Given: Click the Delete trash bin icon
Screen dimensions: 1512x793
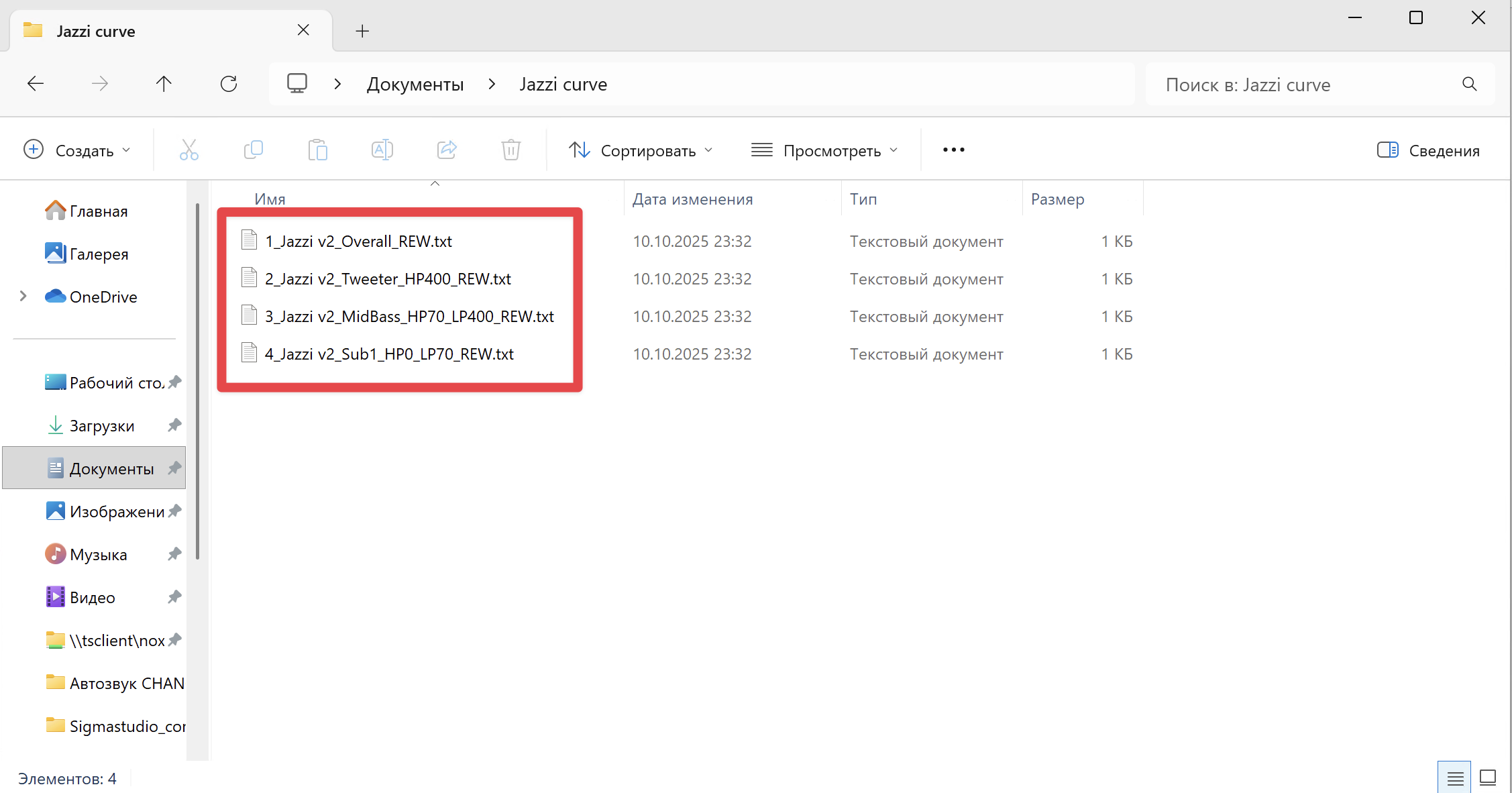Looking at the screenshot, I should tap(510, 150).
